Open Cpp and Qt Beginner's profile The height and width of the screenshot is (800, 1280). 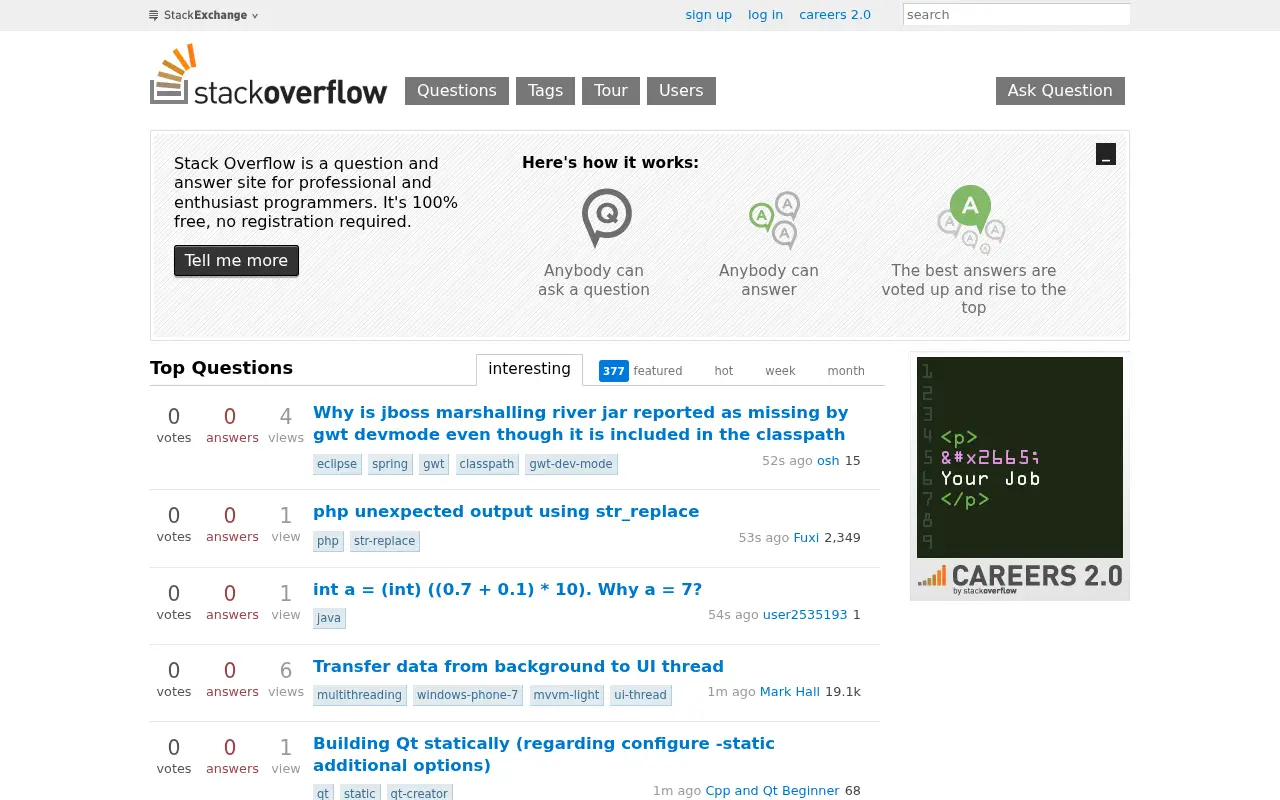(772, 791)
